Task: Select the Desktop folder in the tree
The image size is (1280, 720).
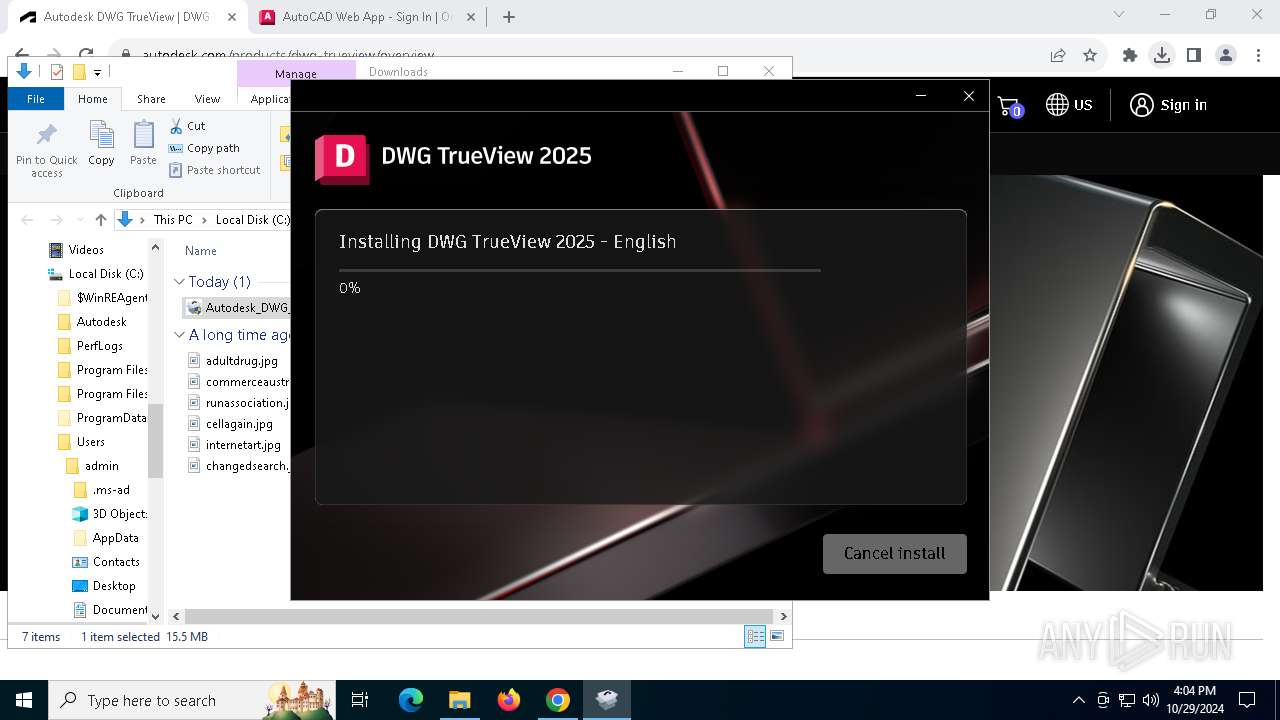Action: click(x=114, y=586)
